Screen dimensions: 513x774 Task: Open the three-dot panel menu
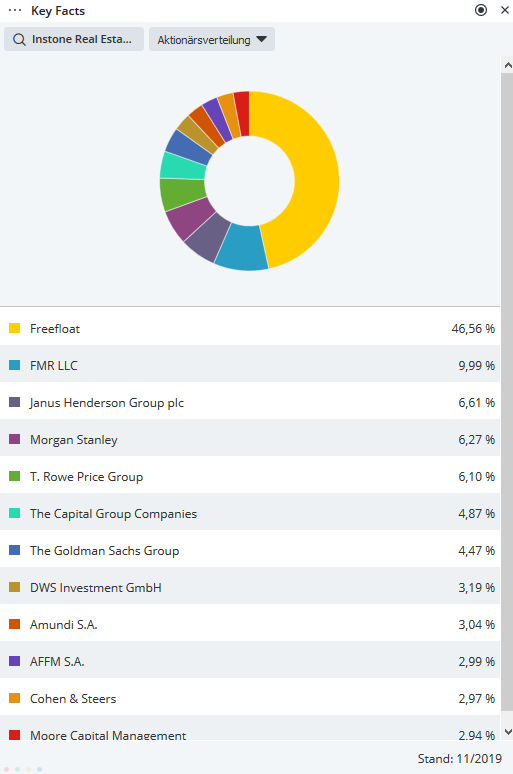pos(15,10)
